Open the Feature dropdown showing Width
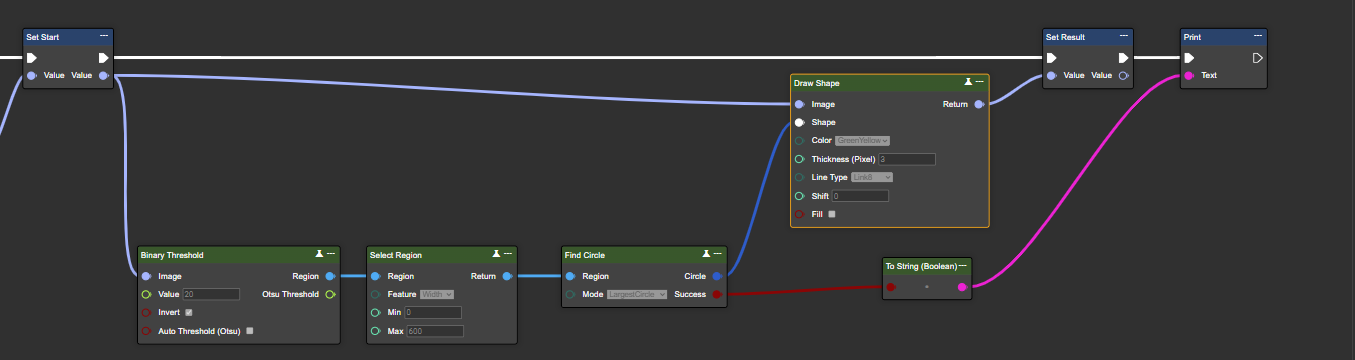Screen dimensions: 1355x360 pyautogui.click(x=437, y=294)
